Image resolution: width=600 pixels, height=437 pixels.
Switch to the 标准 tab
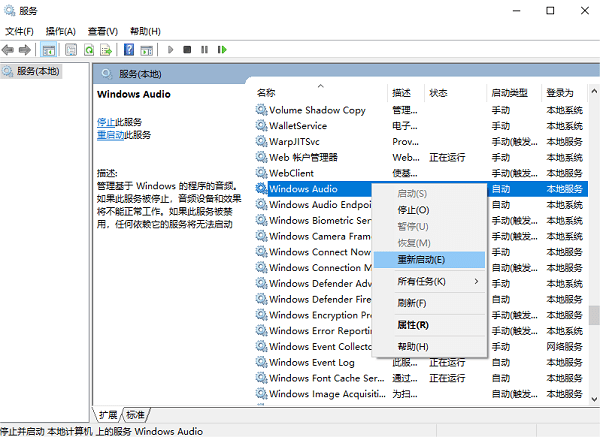click(136, 414)
